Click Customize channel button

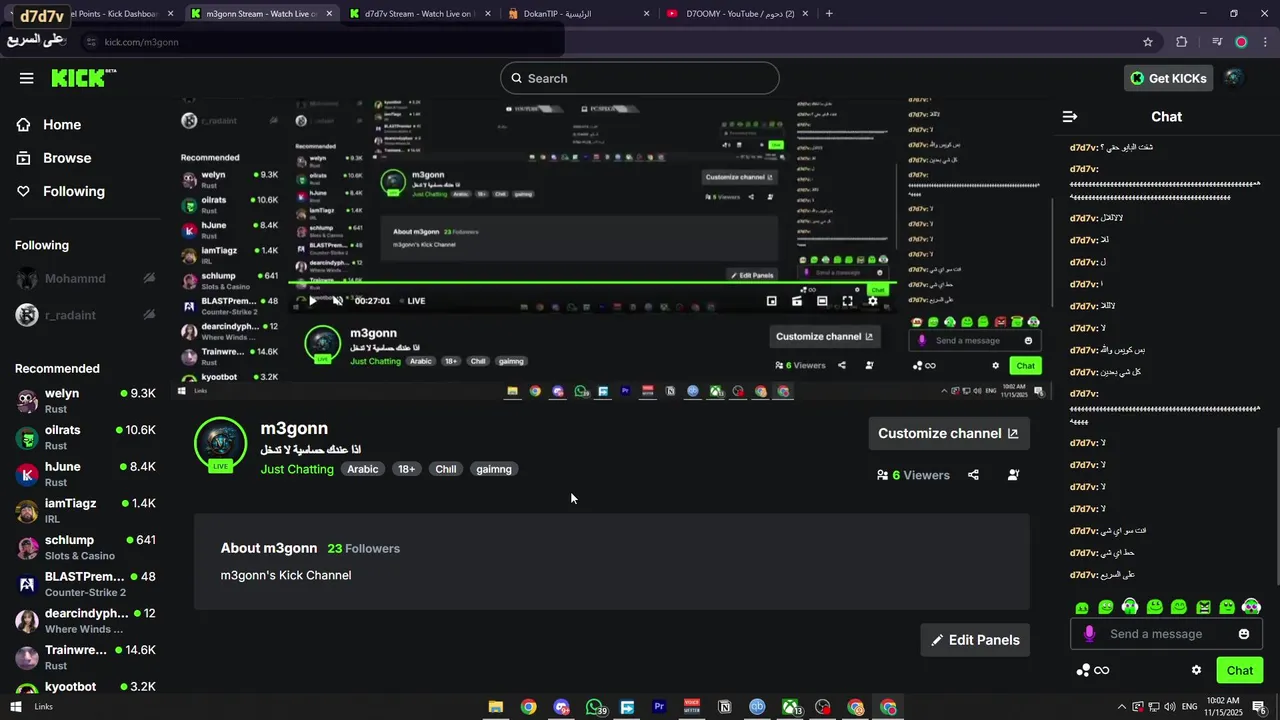(949, 433)
